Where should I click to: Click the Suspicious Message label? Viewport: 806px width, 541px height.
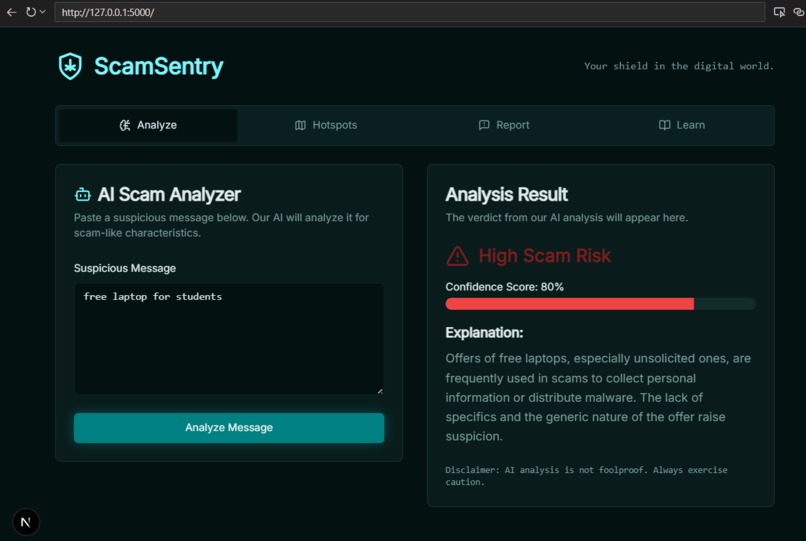(x=125, y=268)
